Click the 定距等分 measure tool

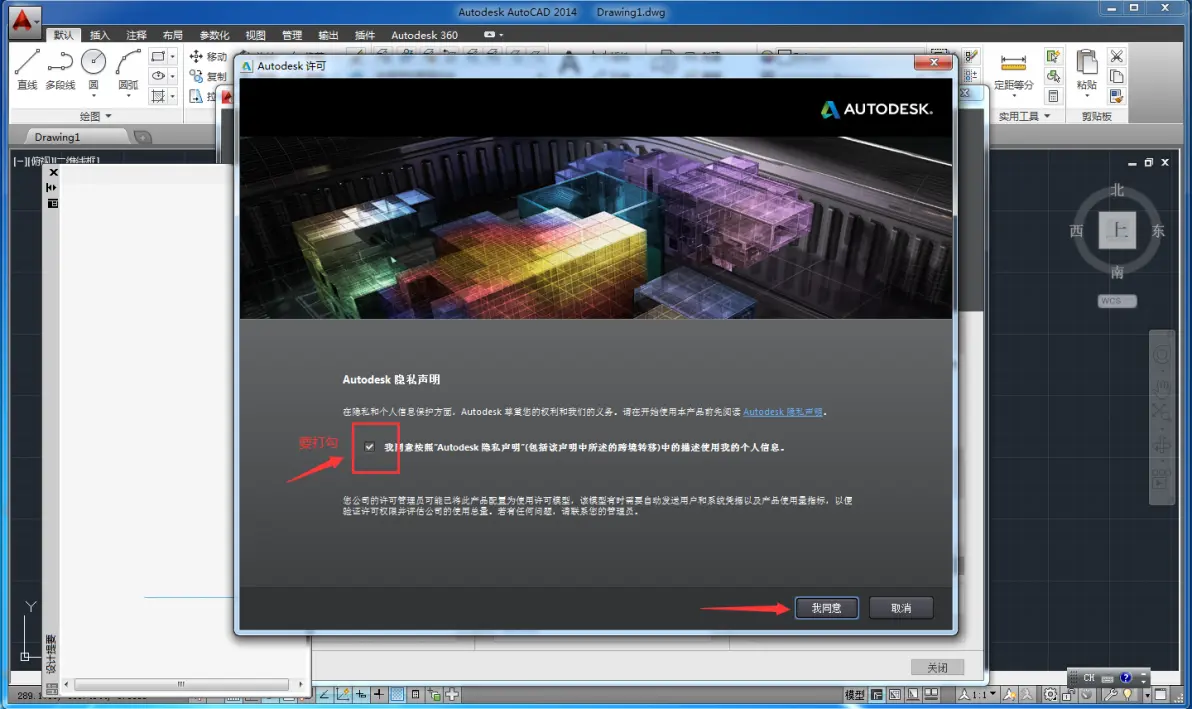click(x=1013, y=70)
